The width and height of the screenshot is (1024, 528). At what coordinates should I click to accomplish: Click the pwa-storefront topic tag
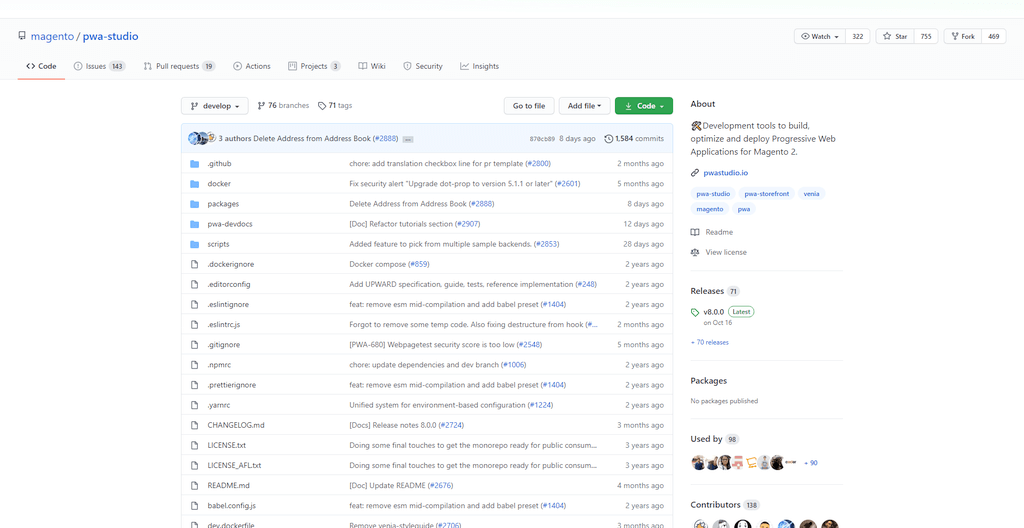767,194
